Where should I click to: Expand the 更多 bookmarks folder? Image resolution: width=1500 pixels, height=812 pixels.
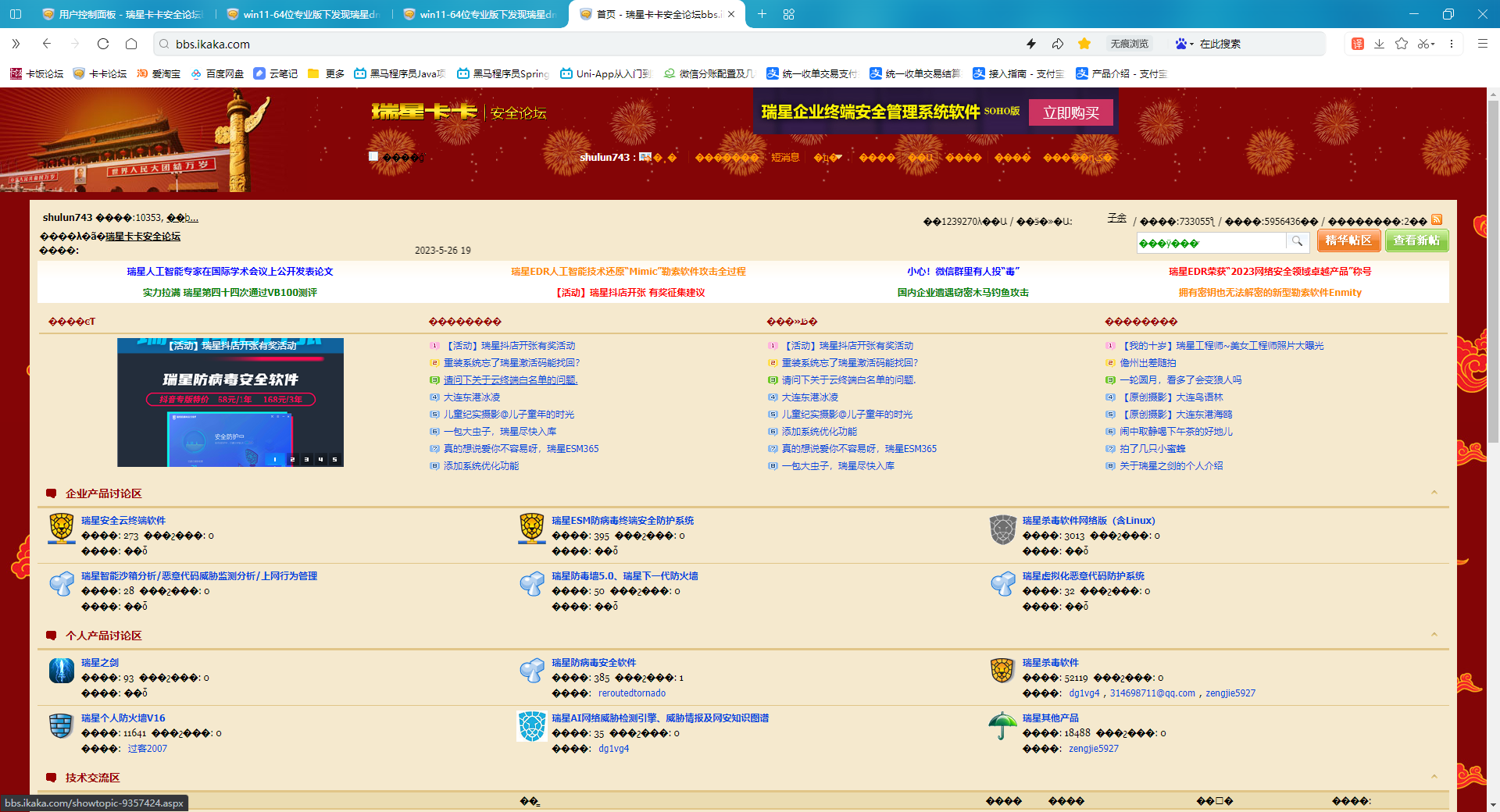[327, 73]
